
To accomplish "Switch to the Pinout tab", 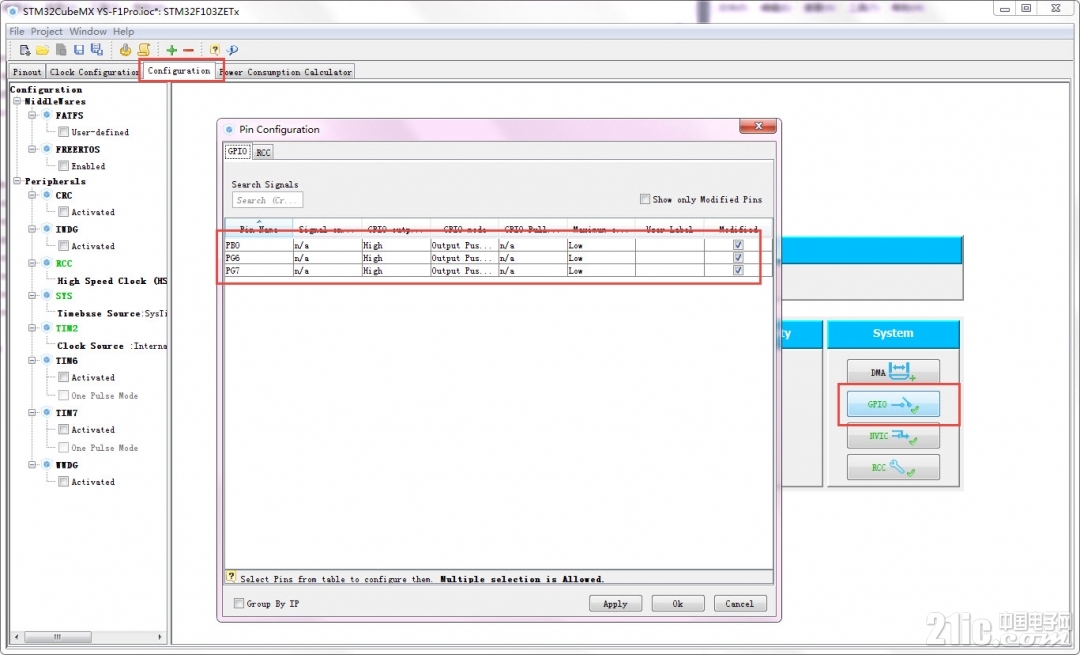I will click(27, 72).
